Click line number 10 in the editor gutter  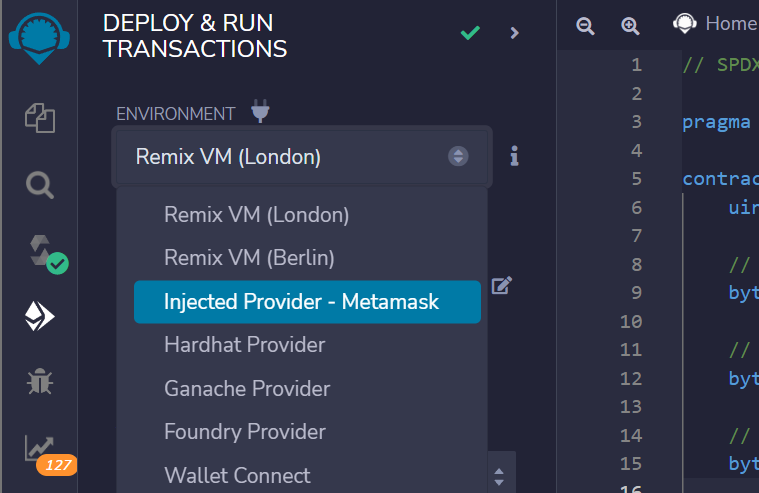[631, 321]
